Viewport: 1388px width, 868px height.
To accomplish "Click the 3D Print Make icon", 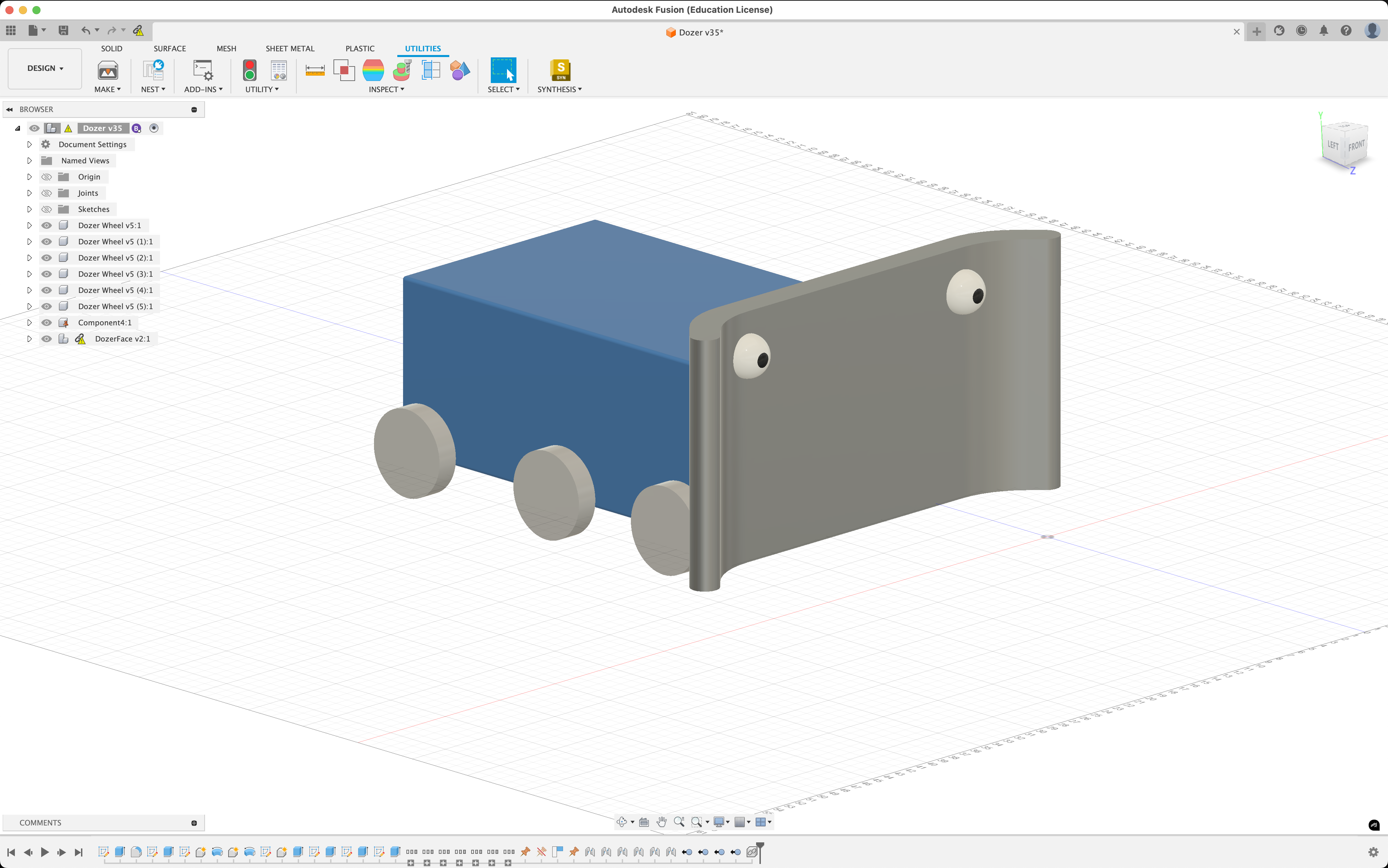I will click(x=107, y=70).
